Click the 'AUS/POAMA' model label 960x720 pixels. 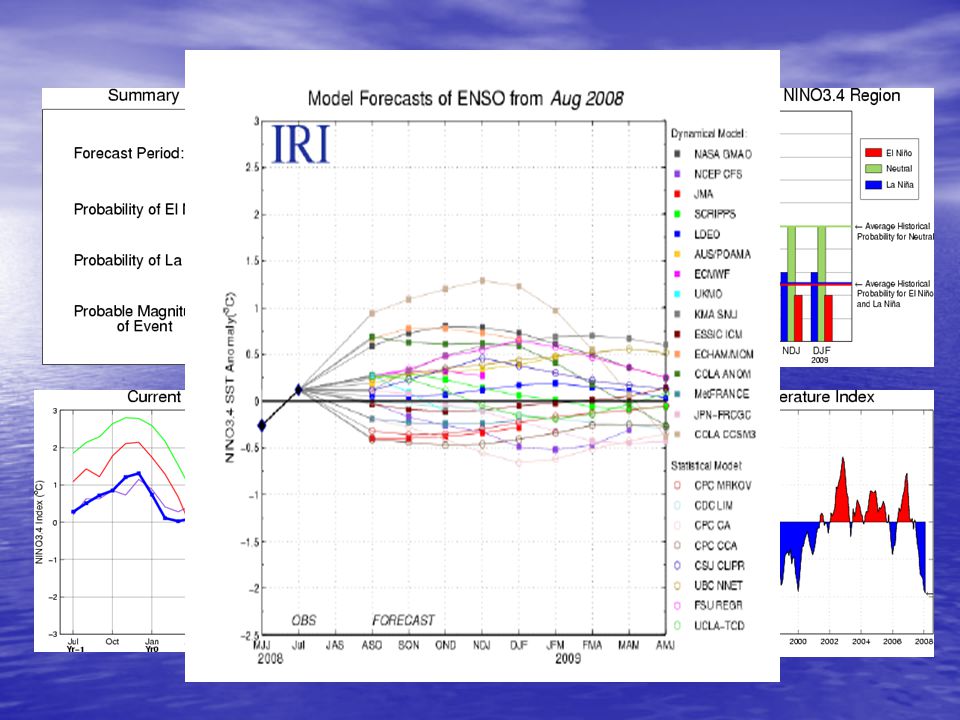722,254
